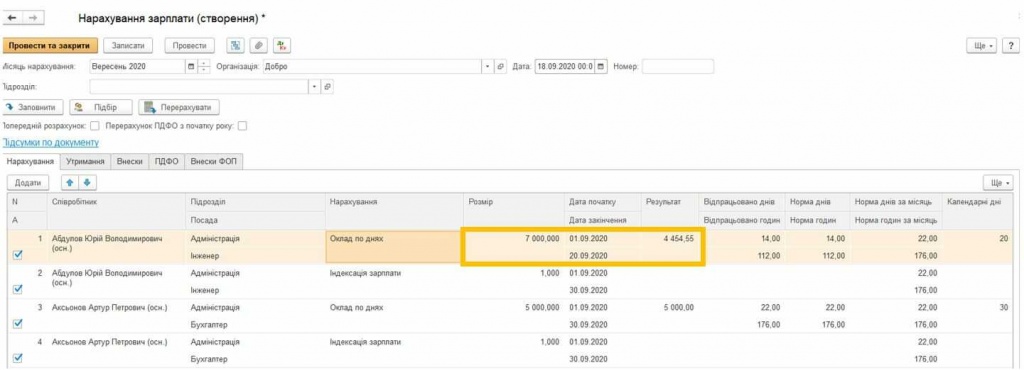
Task: Toggle checkbox in row 3 Аксьонов
Action: point(18,323)
